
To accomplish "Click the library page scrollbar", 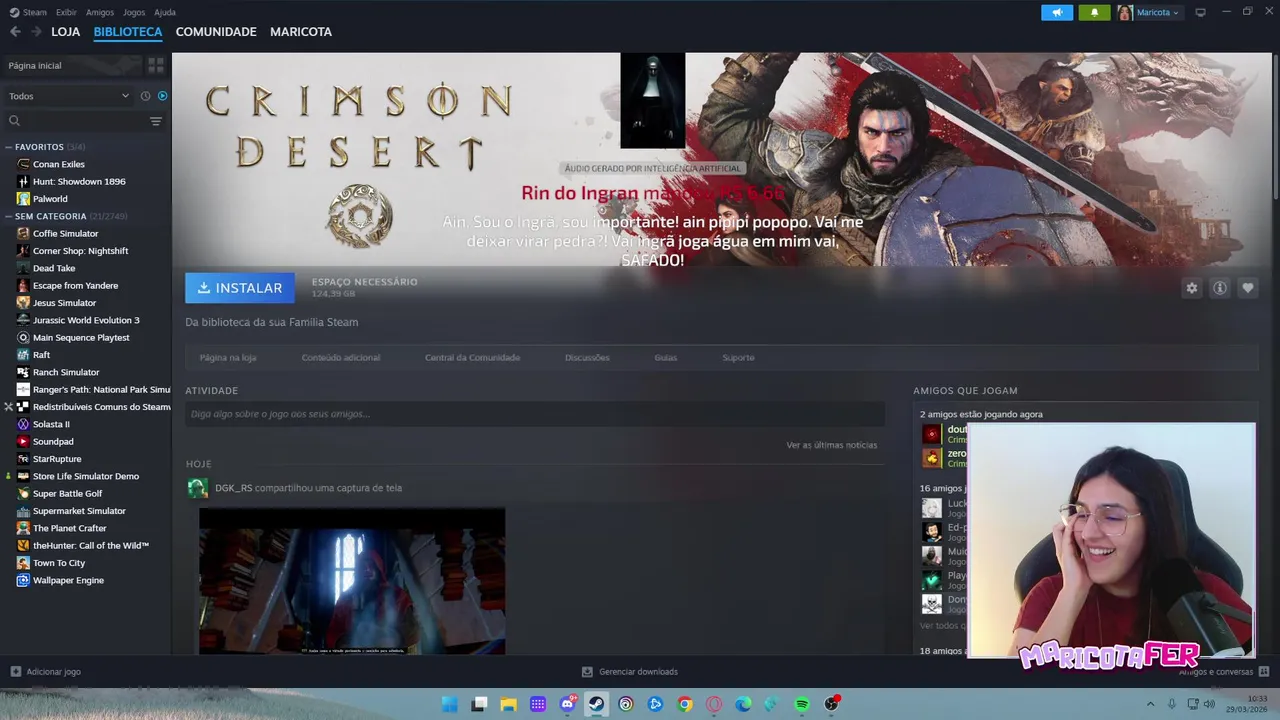I will coord(1275,125).
